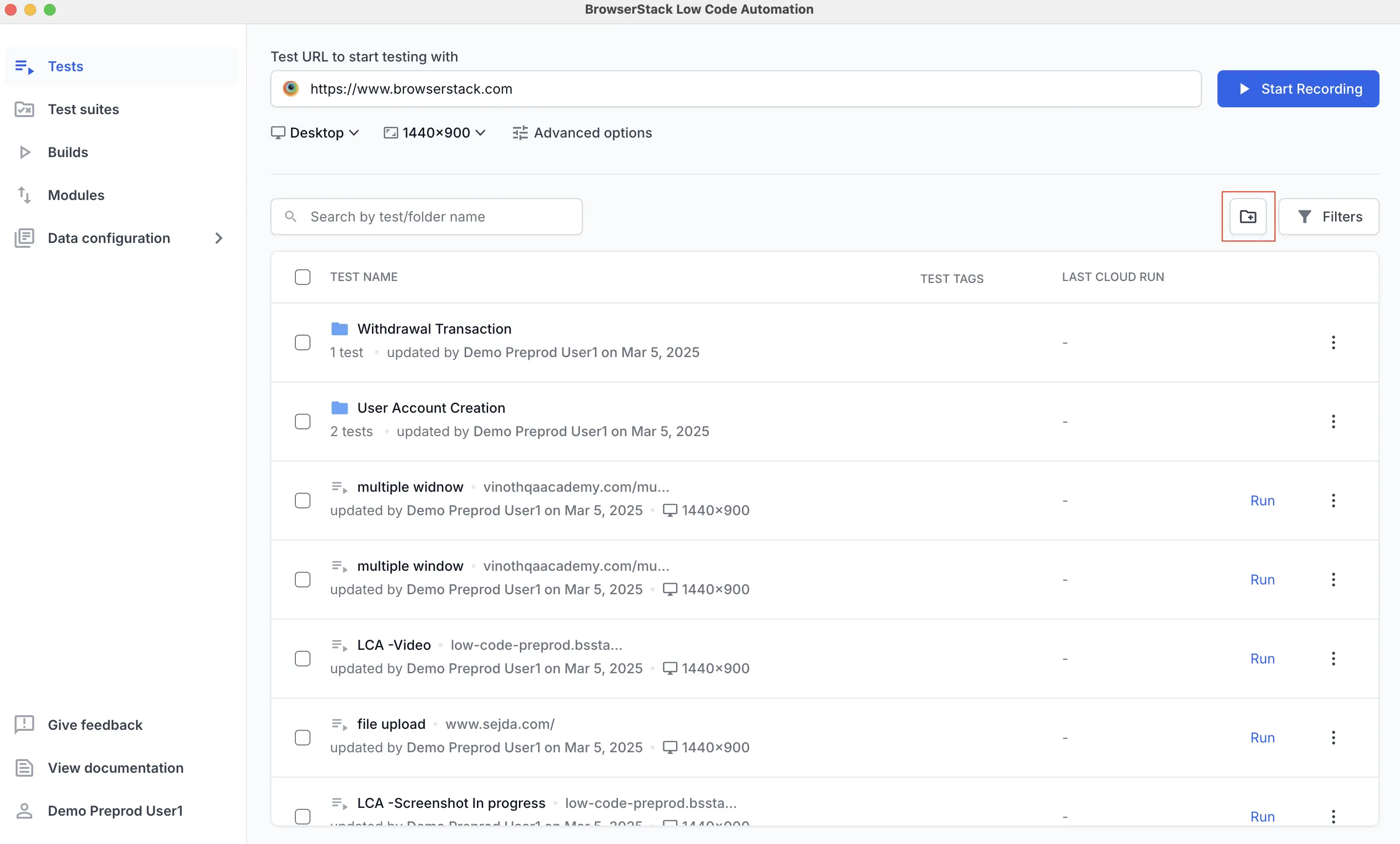This screenshot has height=844, width=1400.
Task: Click the monitor icon in LCA -Video row
Action: click(x=670, y=668)
